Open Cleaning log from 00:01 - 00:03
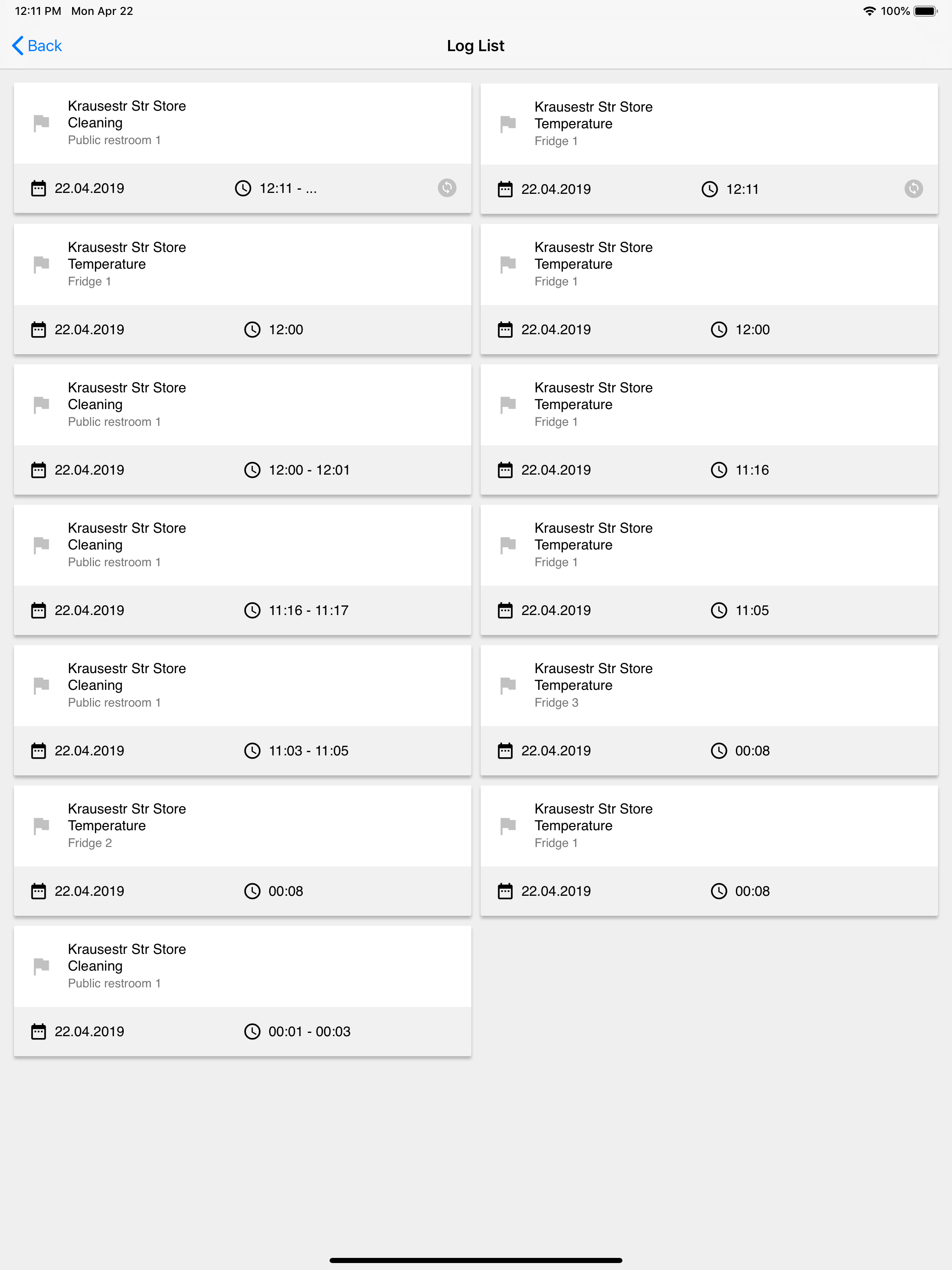Viewport: 952px width, 1270px height. click(242, 991)
